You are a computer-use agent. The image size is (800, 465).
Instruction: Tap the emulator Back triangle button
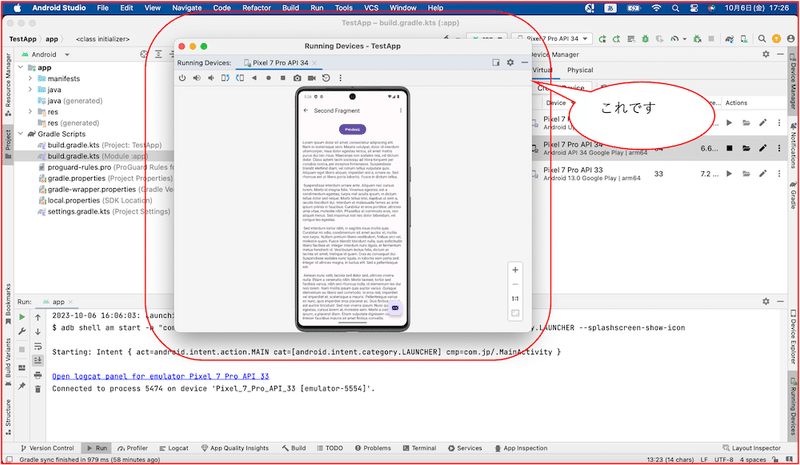(x=254, y=78)
